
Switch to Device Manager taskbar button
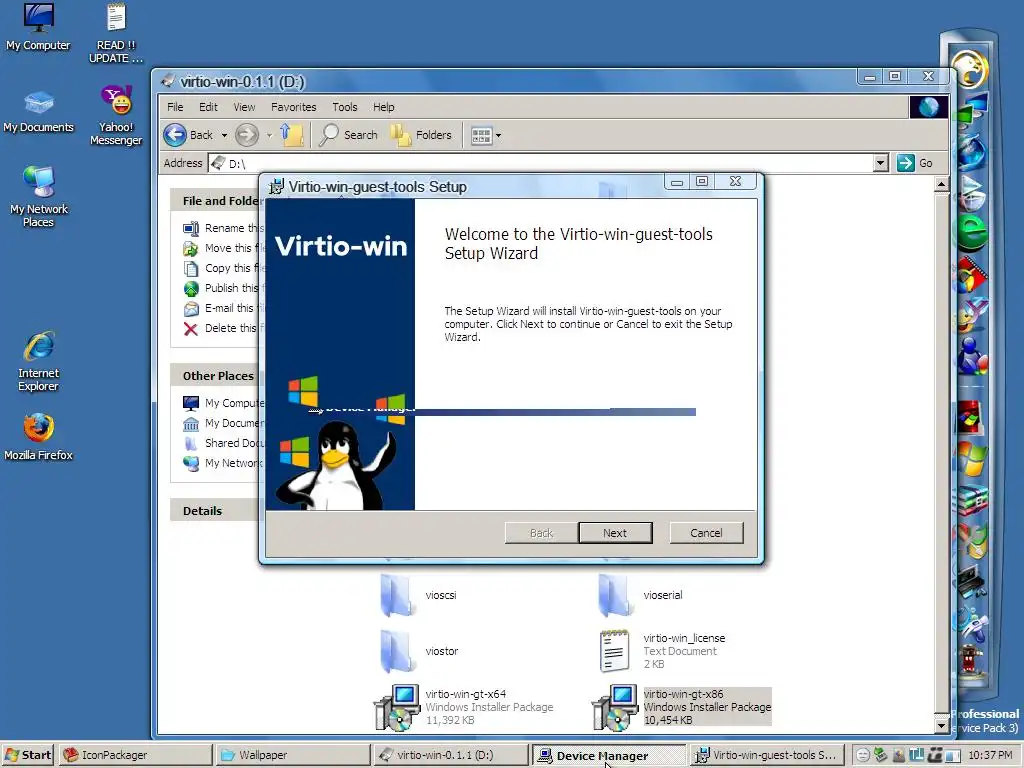tap(609, 756)
